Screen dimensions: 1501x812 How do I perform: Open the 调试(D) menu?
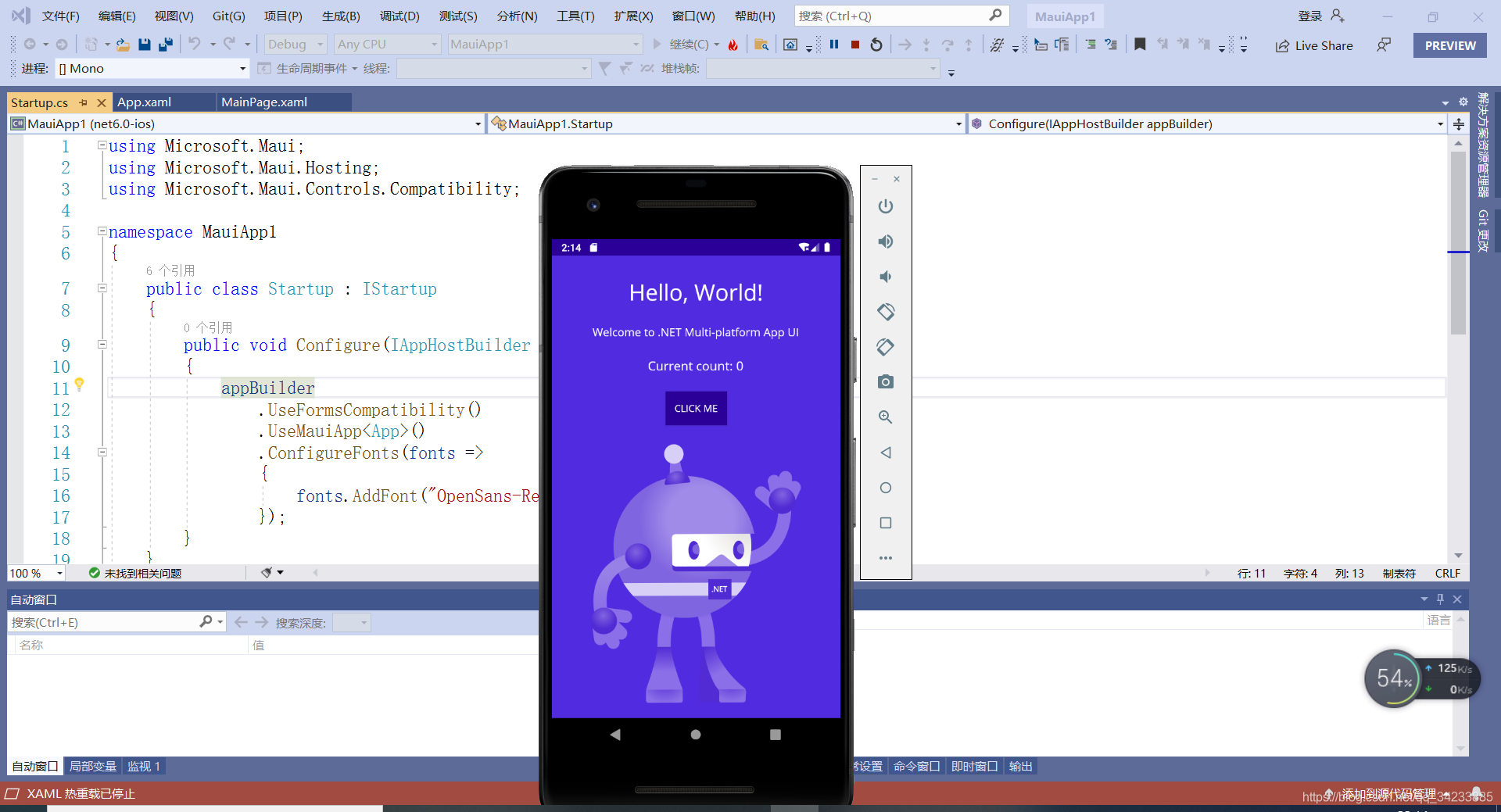[399, 16]
